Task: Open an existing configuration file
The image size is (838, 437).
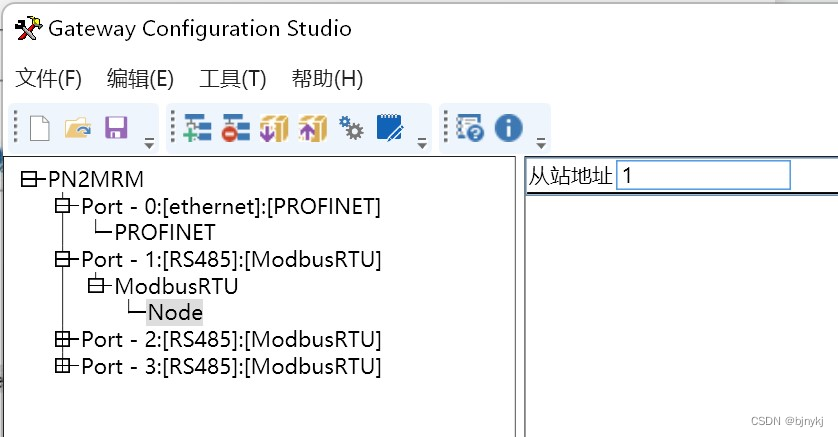Action: tap(77, 129)
